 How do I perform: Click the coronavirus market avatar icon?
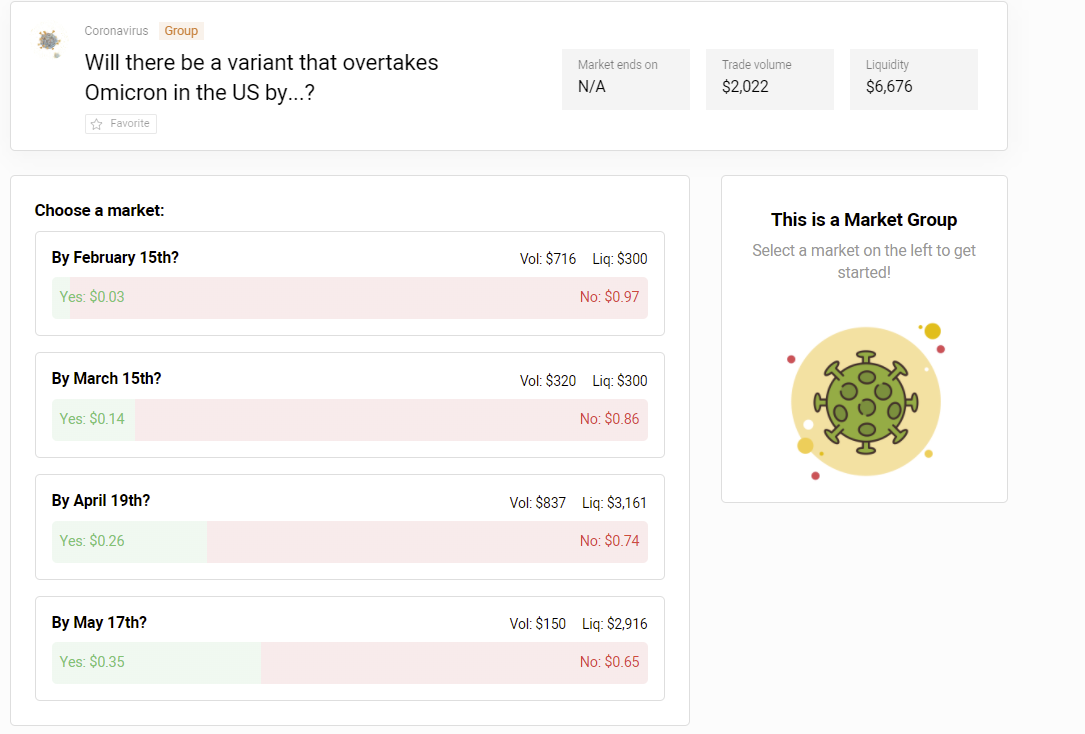pos(48,41)
